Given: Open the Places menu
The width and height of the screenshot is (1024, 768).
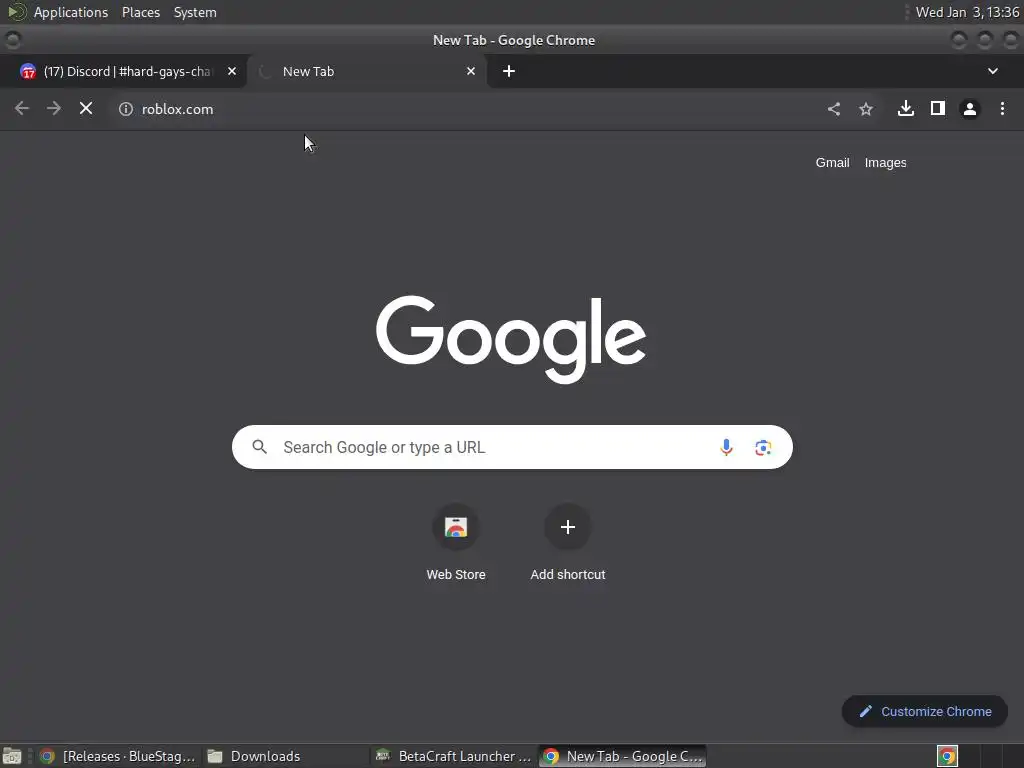Looking at the screenshot, I should [140, 12].
